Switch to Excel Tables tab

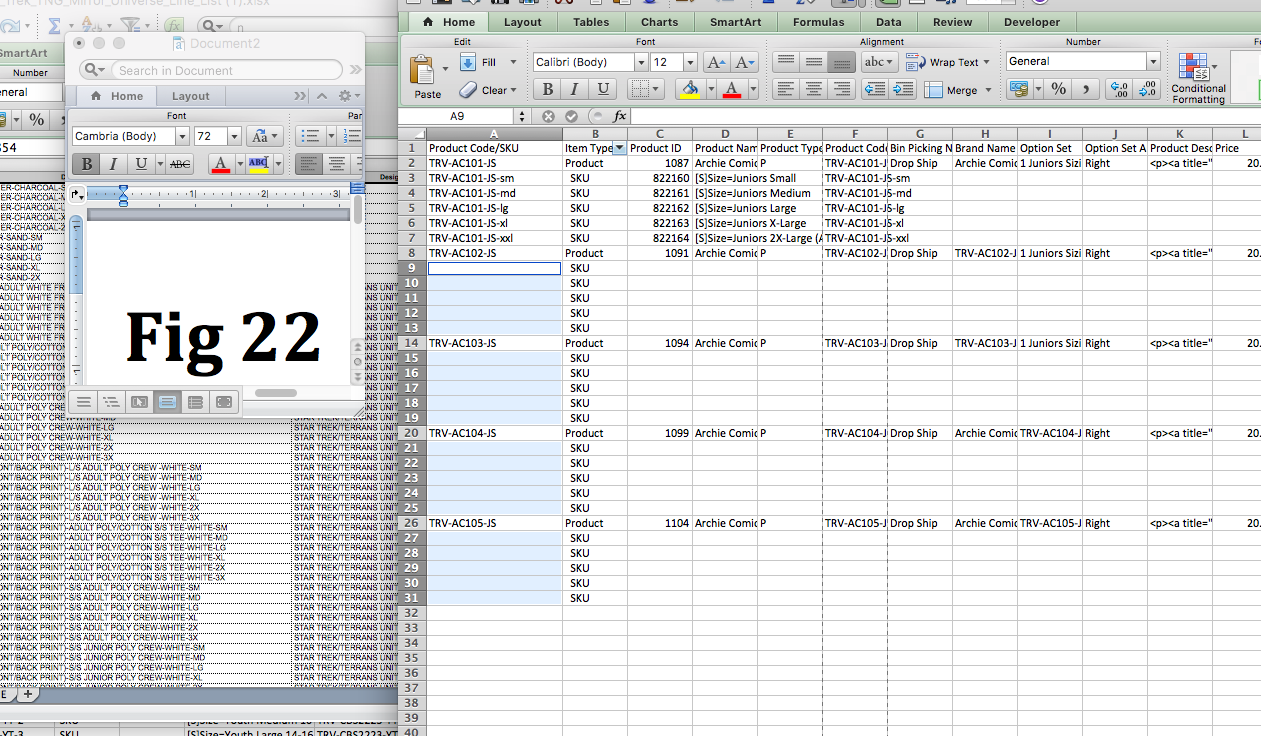point(591,22)
